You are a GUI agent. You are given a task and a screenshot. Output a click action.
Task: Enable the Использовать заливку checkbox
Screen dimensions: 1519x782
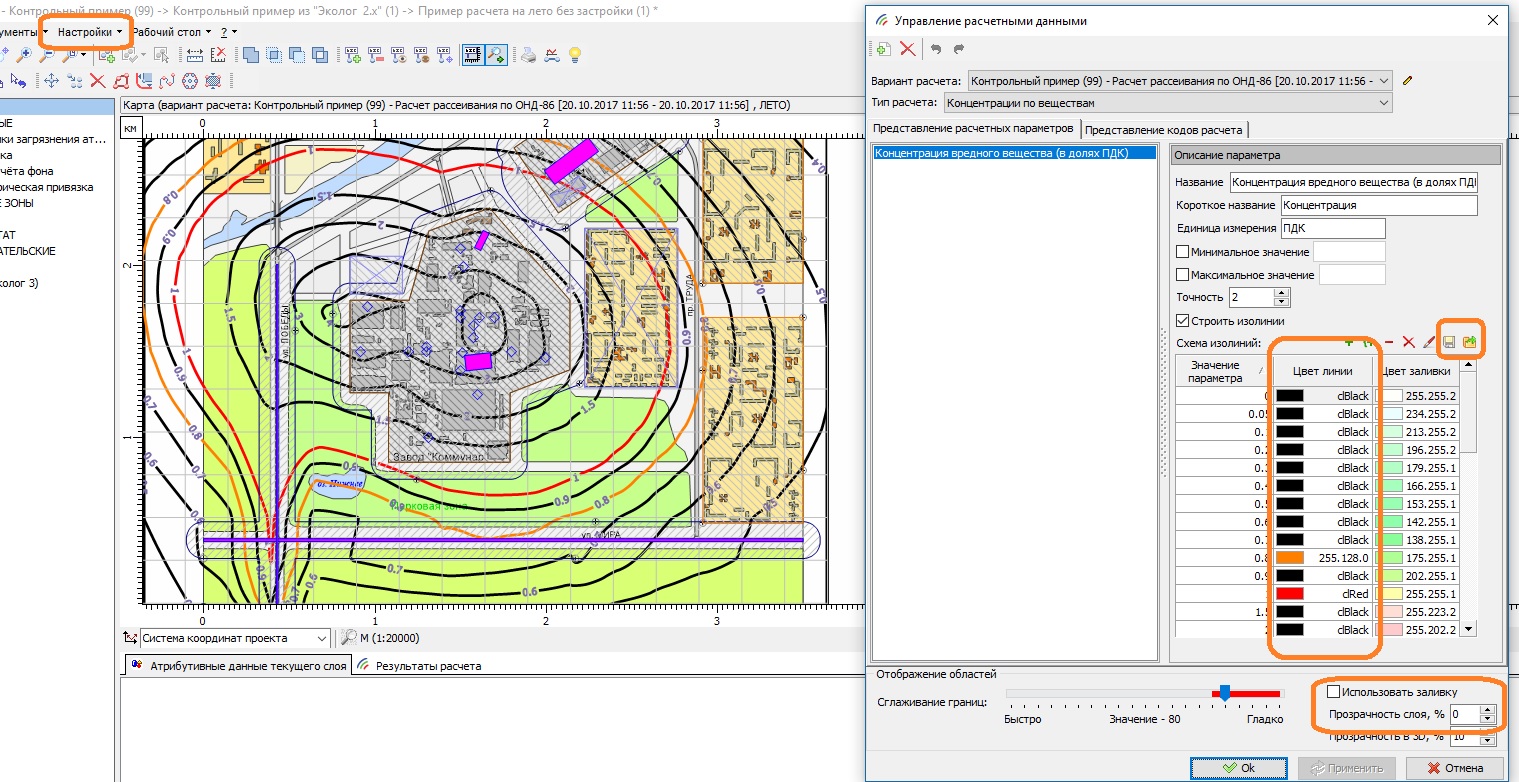(x=1333, y=692)
